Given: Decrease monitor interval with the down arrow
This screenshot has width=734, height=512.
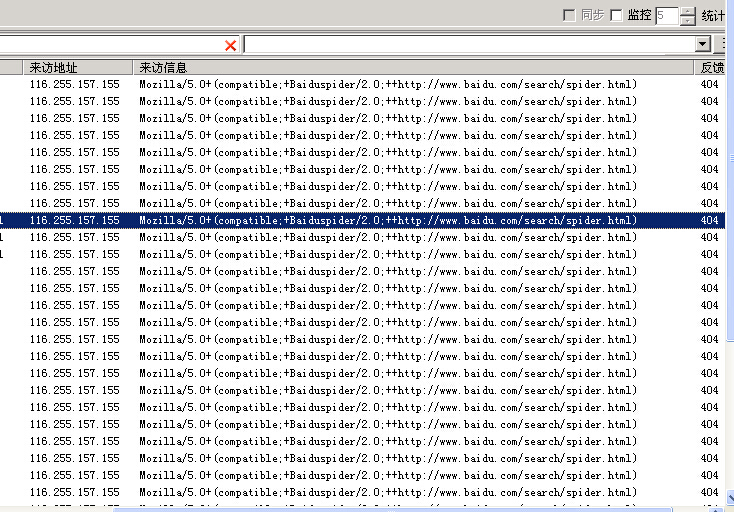Looking at the screenshot, I should click(688, 21).
